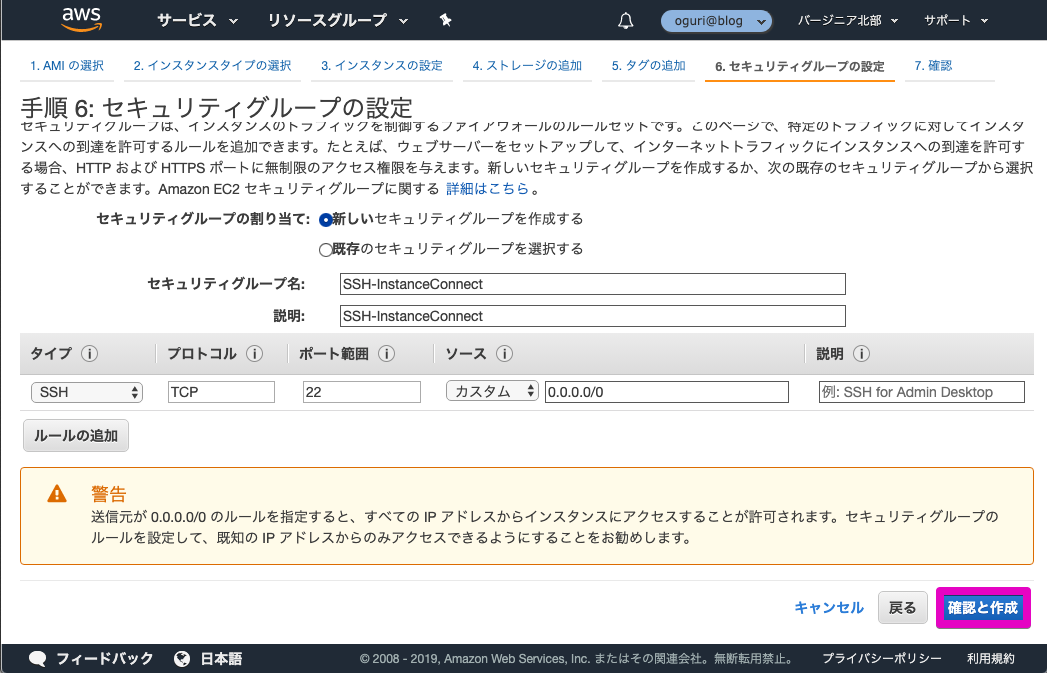Select 既存のセキュリティグループを選択する radio button
This screenshot has height=673, width=1047.
point(325,248)
